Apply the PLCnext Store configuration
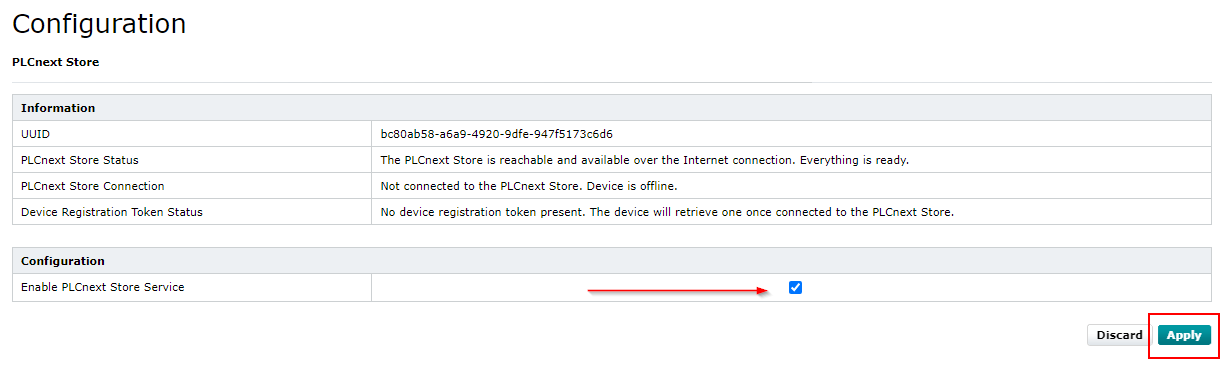 pos(1184,335)
